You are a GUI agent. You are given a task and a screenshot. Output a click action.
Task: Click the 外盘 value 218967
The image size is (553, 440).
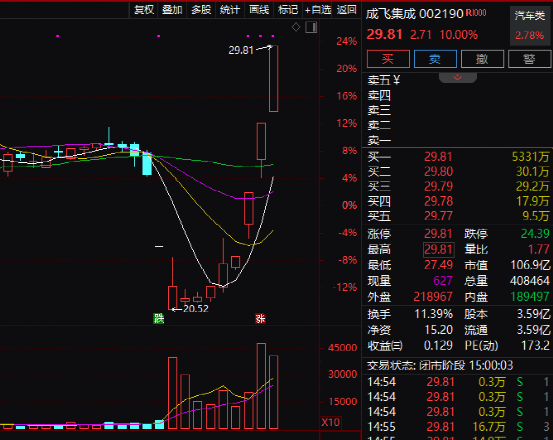pos(433,297)
